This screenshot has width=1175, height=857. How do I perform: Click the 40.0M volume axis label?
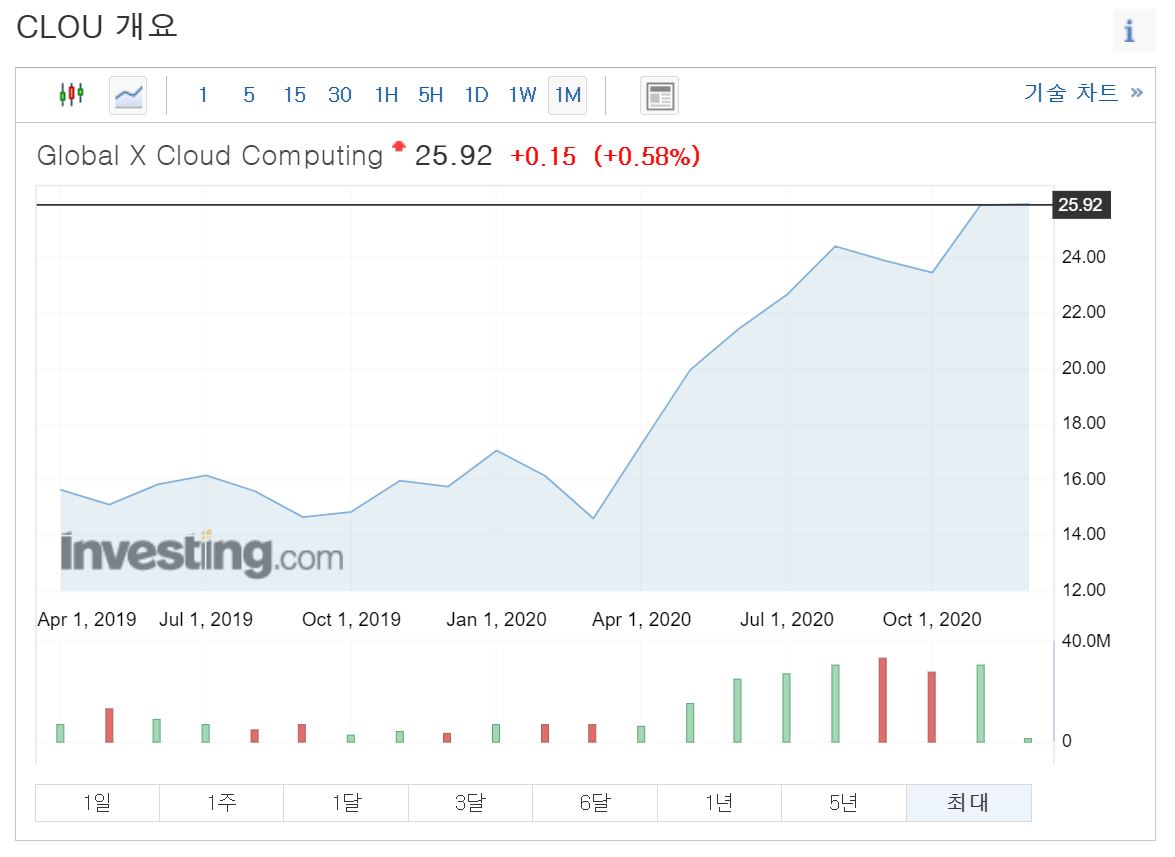click(1086, 641)
